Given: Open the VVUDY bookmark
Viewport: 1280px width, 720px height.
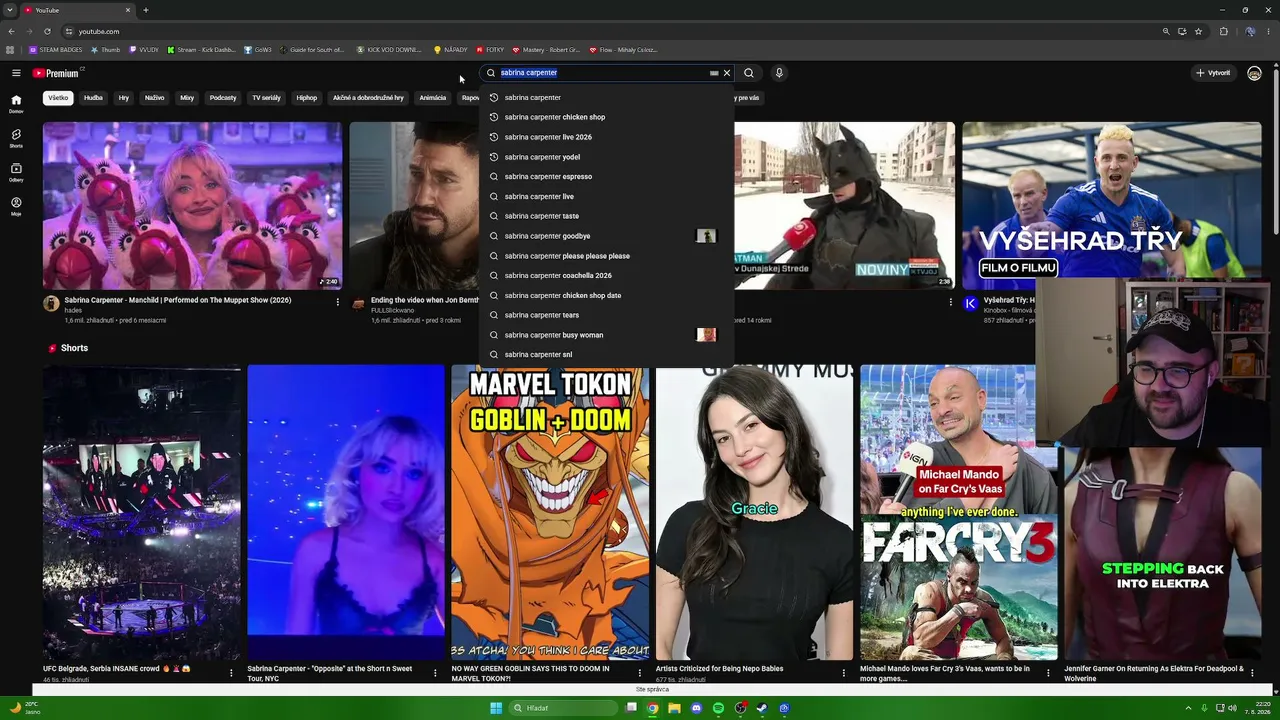Looking at the screenshot, I should point(143,50).
